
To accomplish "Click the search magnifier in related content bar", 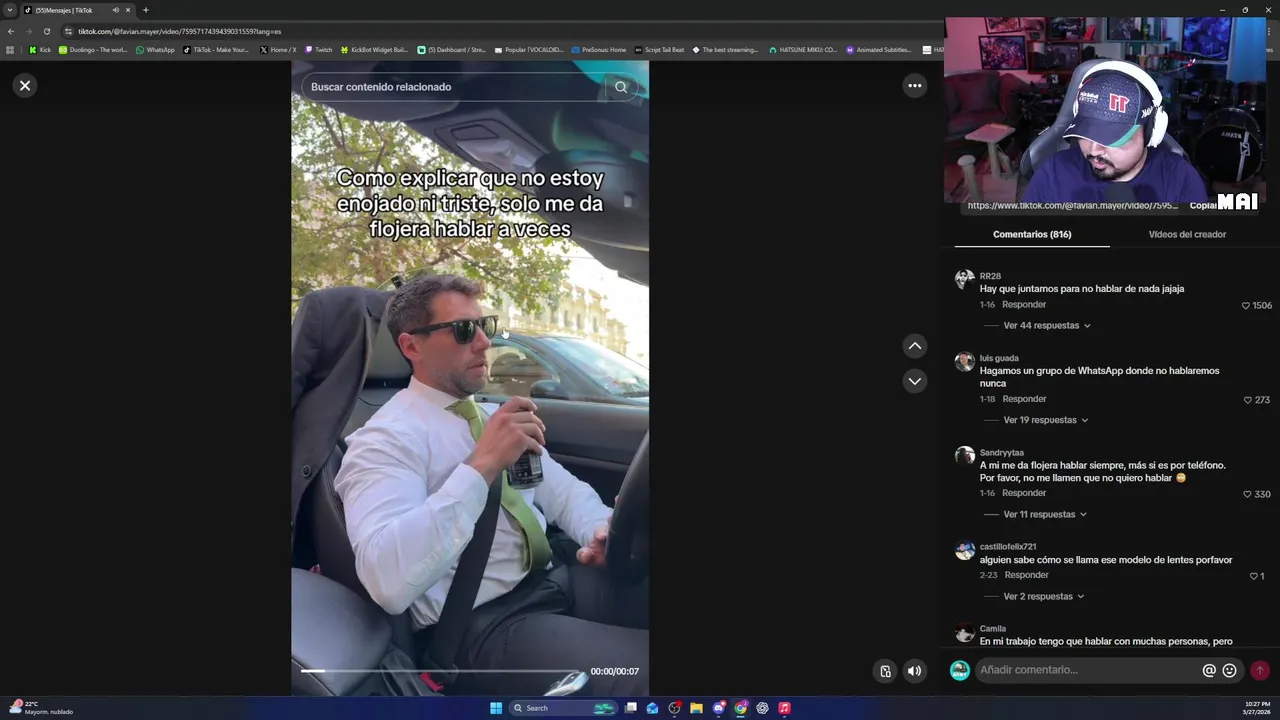I will (x=621, y=87).
